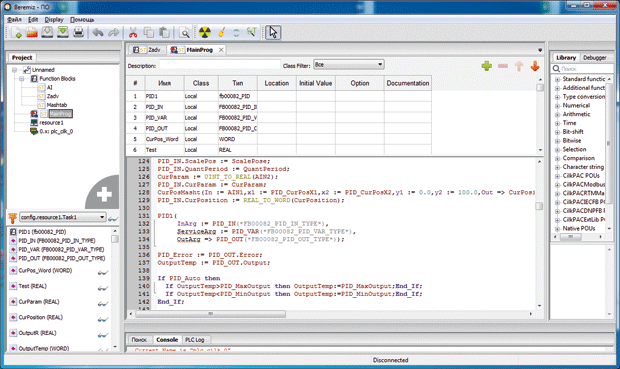This screenshot has width=620, height=369.
Task: Click the yellow-black Build project icon
Action: tap(204, 32)
